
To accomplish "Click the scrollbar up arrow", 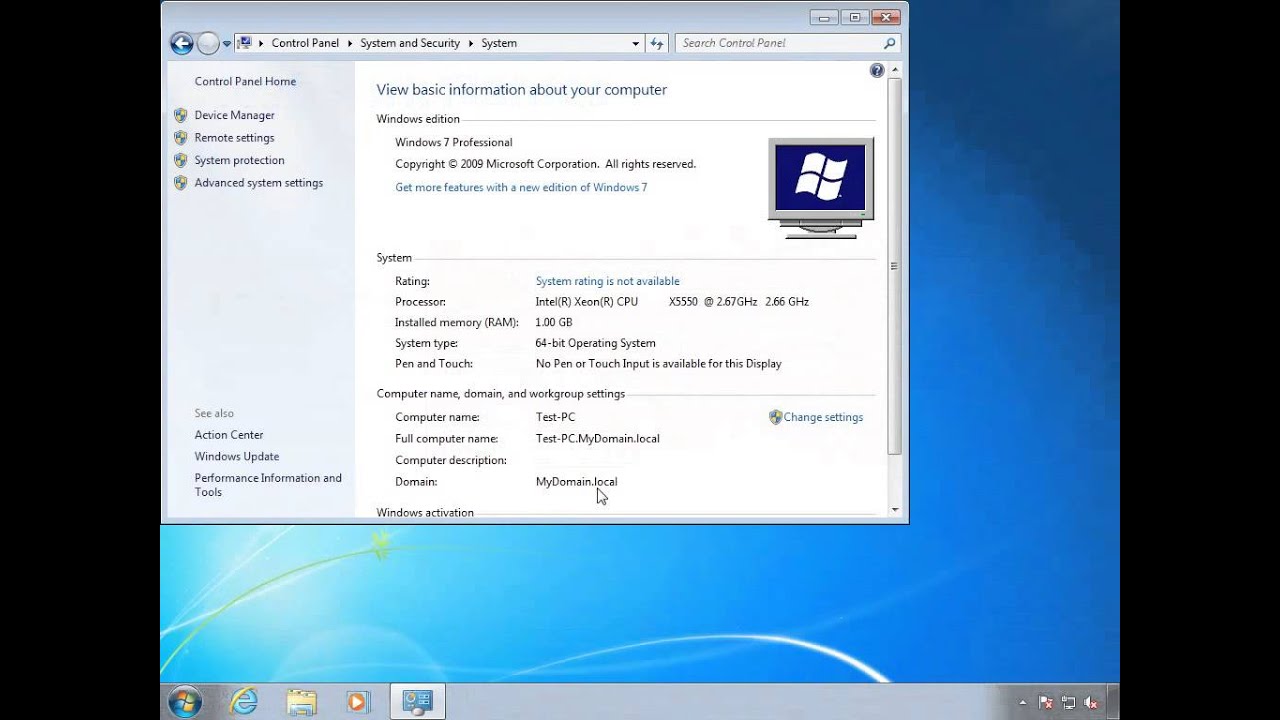I will tap(894, 70).
